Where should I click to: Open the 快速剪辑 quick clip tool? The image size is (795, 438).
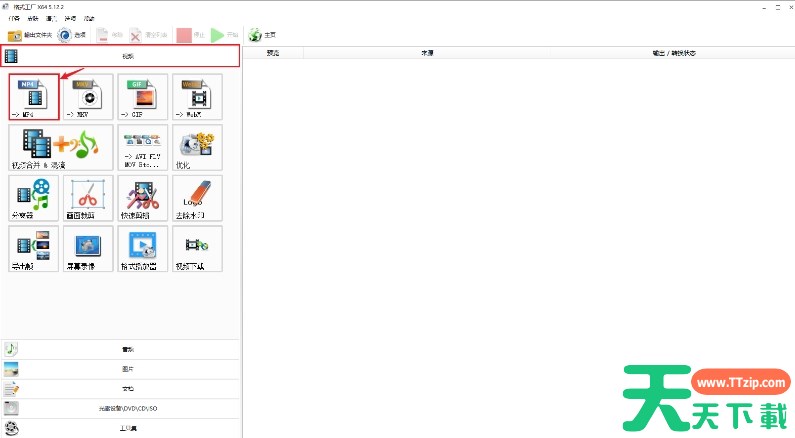(x=143, y=198)
